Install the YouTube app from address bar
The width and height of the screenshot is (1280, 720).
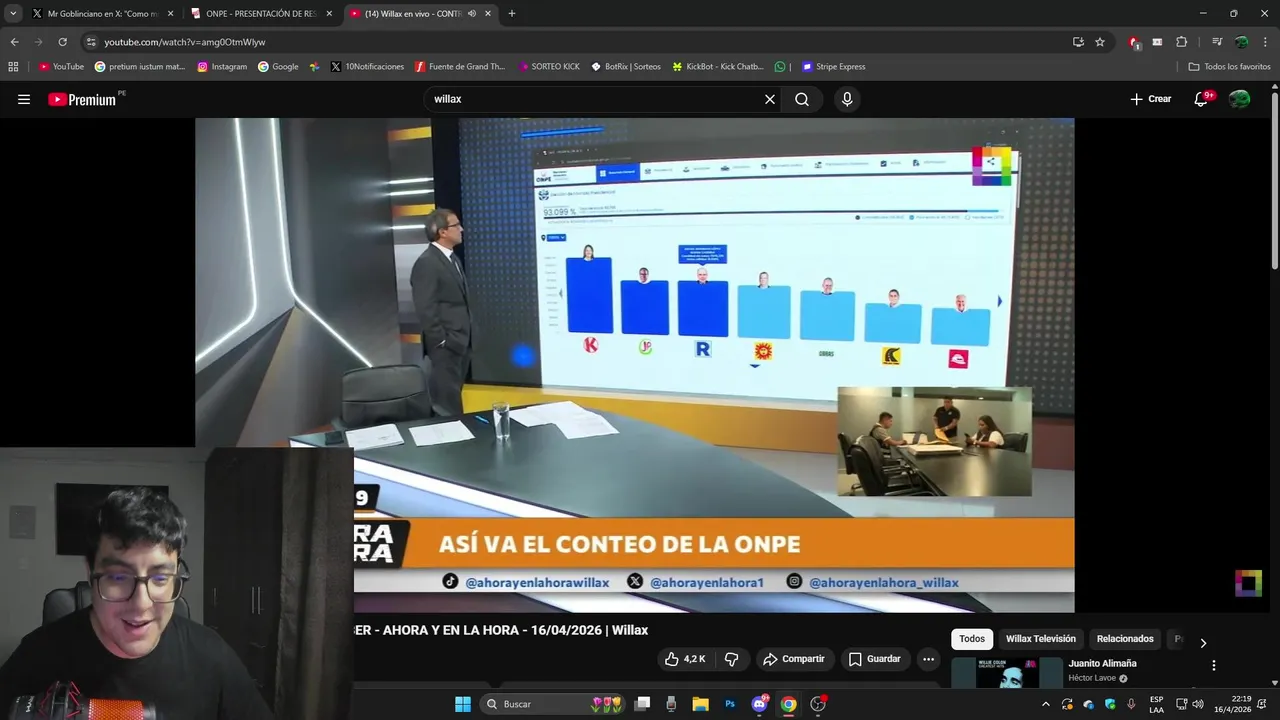(1078, 42)
